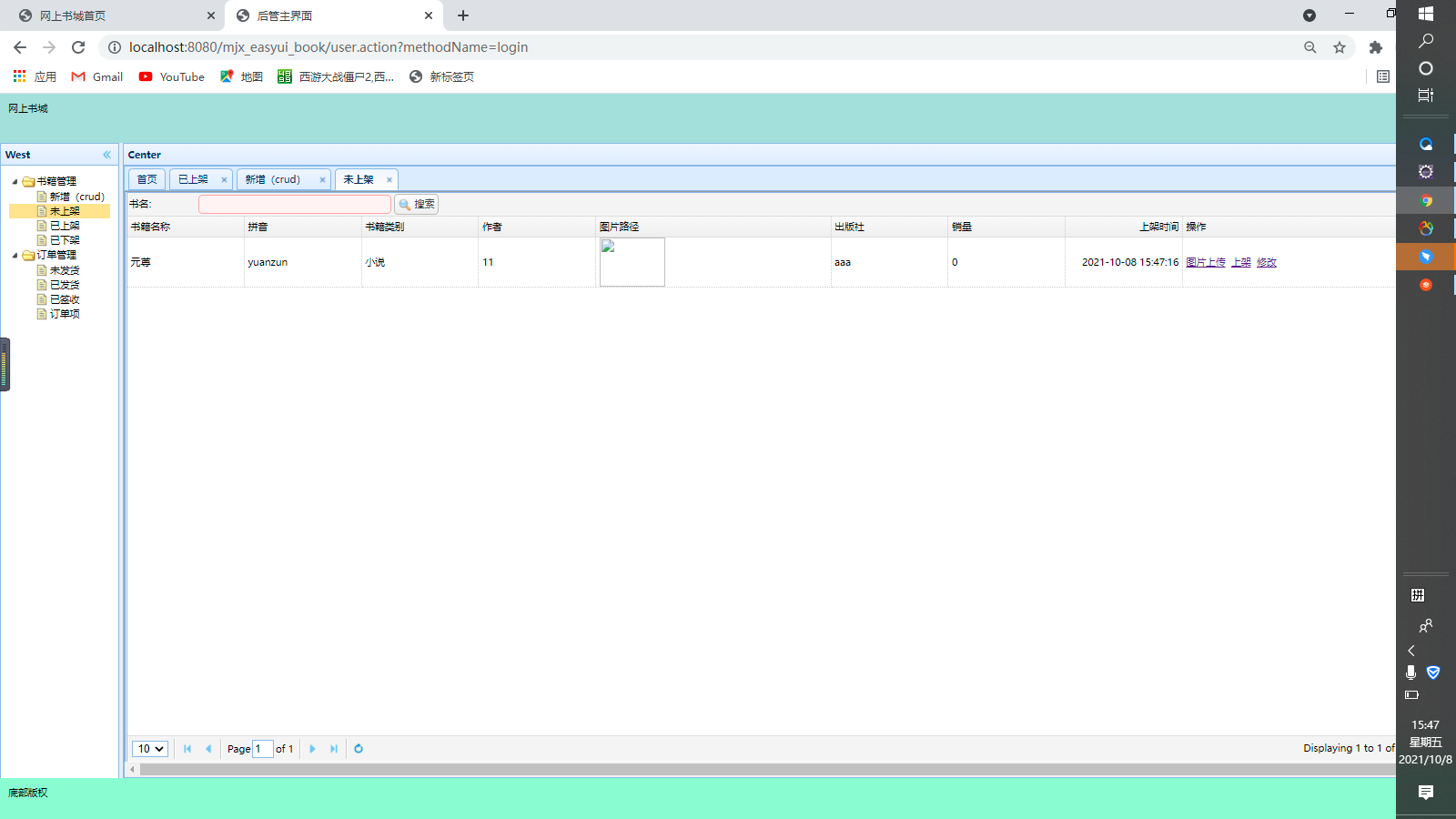This screenshot has height=819, width=1456.
Task: Focus the 书名 search input field
Action: coord(294,205)
